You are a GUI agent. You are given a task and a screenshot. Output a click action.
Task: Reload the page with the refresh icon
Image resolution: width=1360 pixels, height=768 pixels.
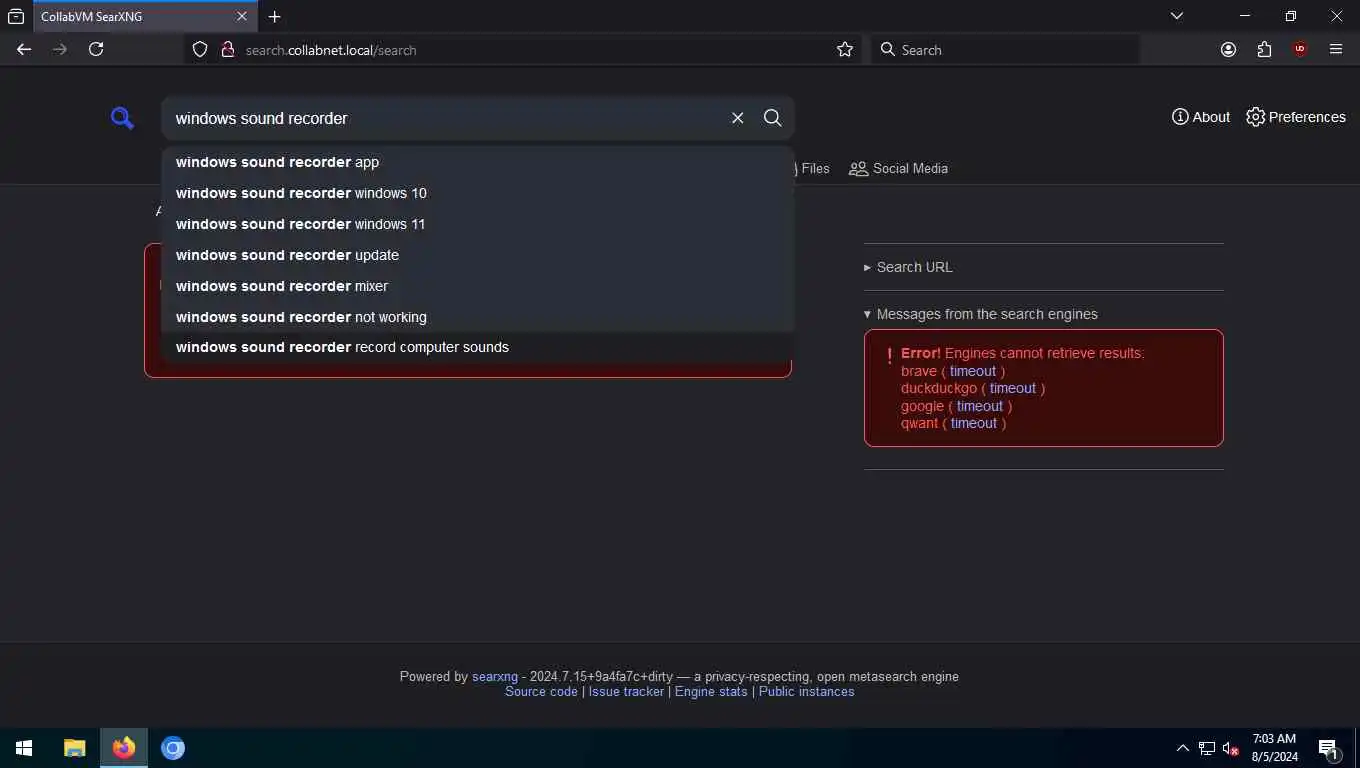coord(96,49)
